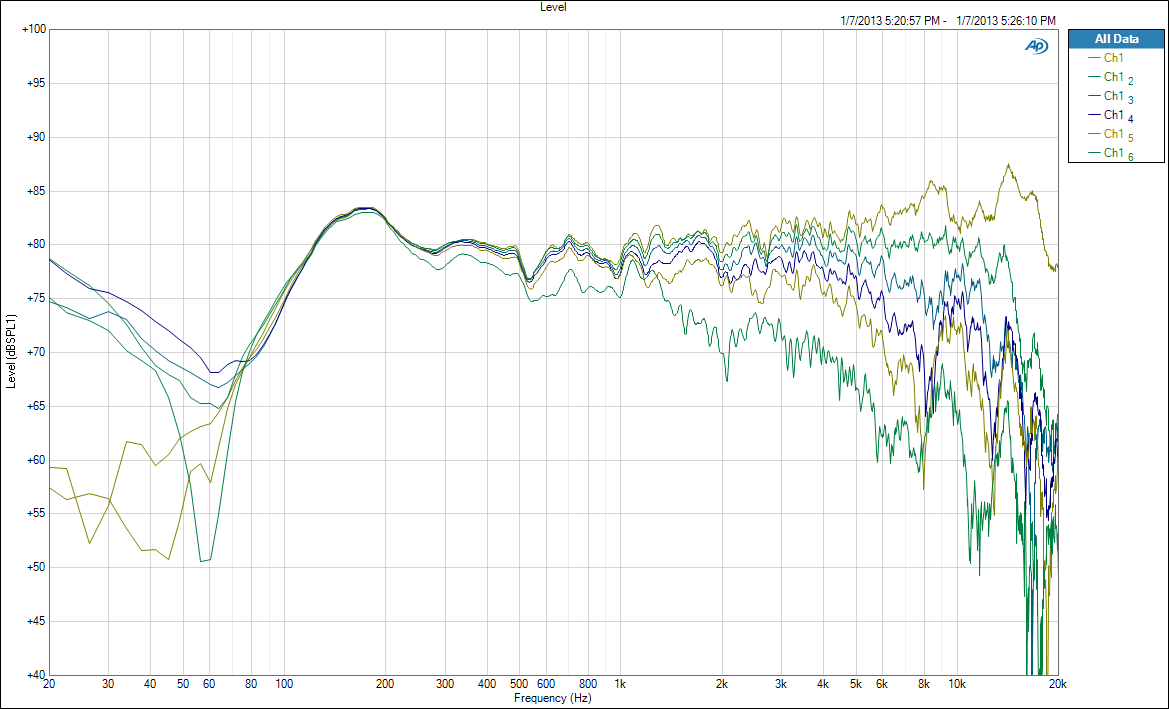
Task: Click the 'Level' graph title
Action: coord(553,7)
